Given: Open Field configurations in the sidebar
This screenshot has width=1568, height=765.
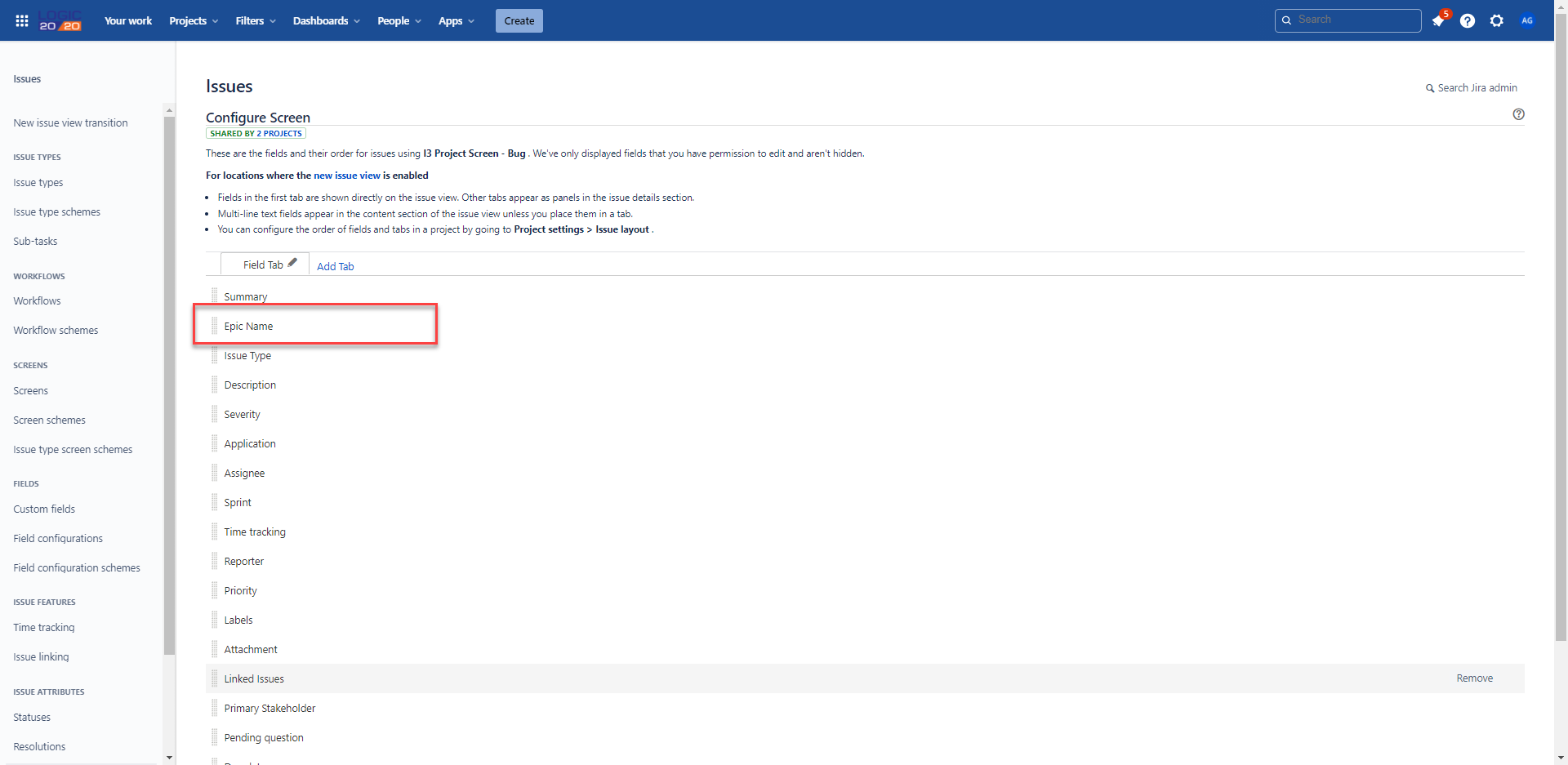Looking at the screenshot, I should [58, 538].
